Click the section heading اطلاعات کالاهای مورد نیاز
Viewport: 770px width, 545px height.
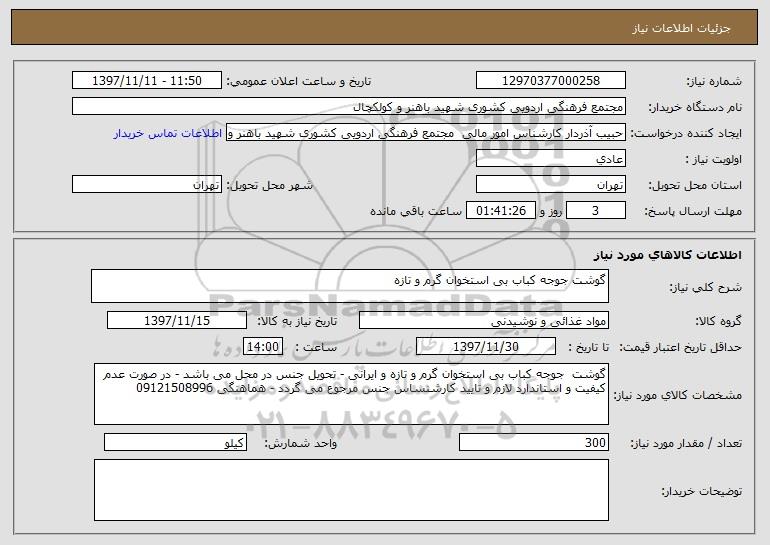click(x=667, y=255)
